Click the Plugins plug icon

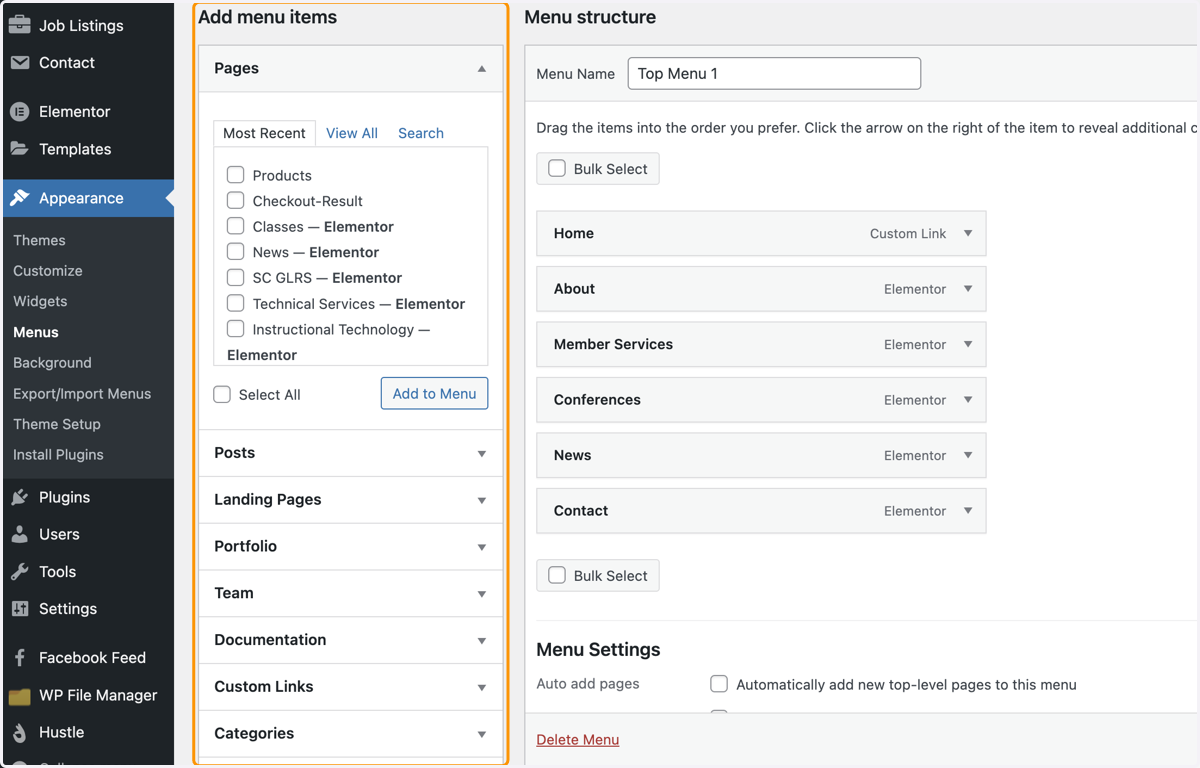20,497
